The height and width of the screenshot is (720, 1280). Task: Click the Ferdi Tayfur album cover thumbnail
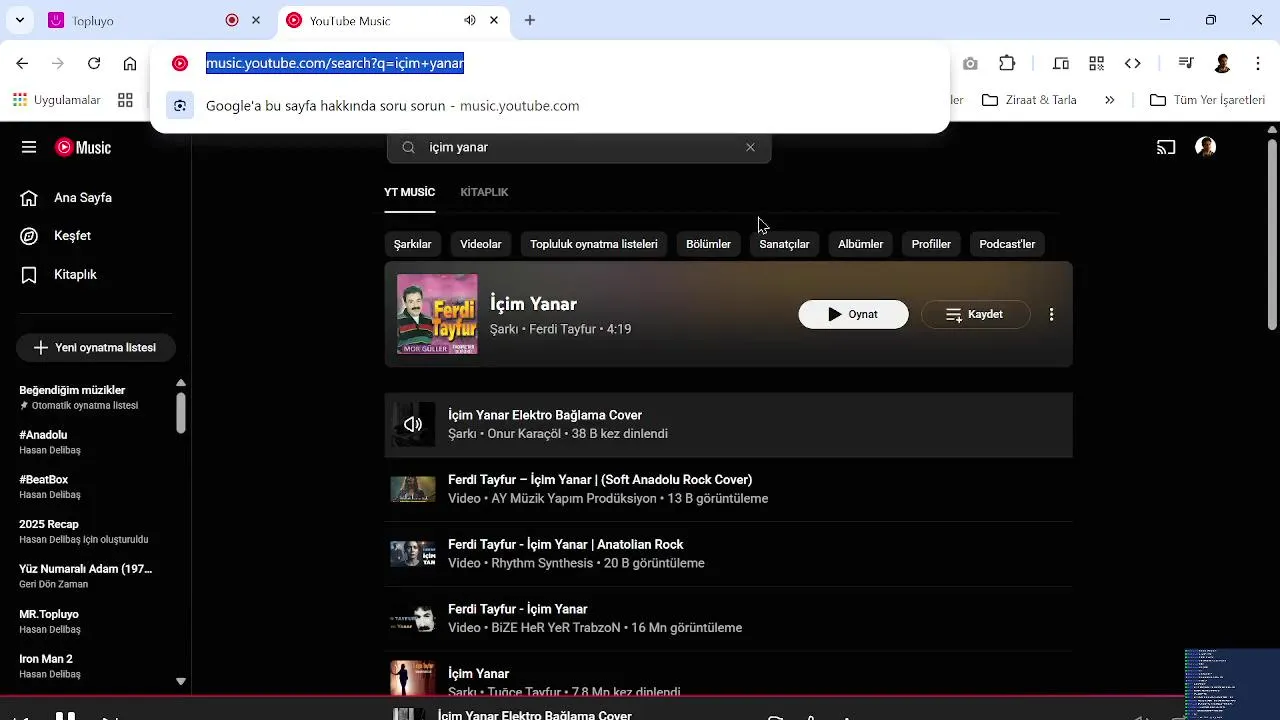(437, 314)
